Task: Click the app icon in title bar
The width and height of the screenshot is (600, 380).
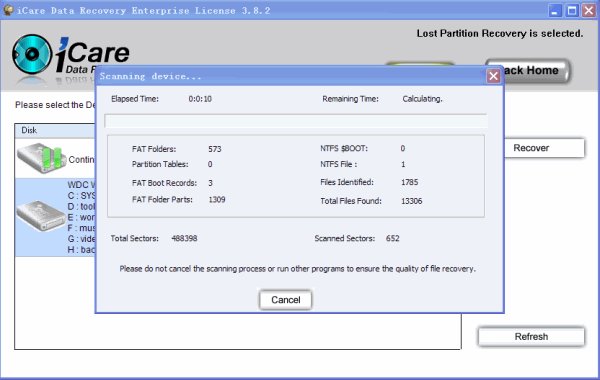Action: pos(8,10)
